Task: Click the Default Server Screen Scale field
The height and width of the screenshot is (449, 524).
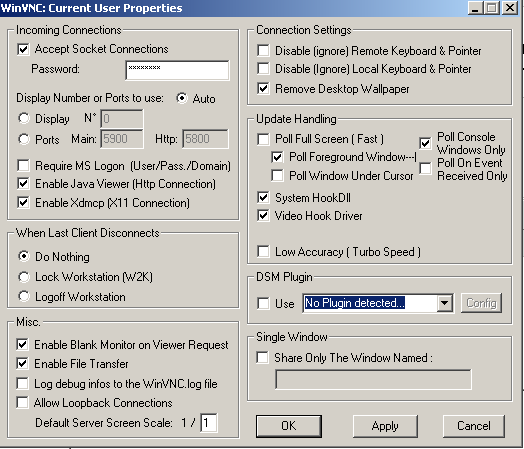Action: [209, 423]
